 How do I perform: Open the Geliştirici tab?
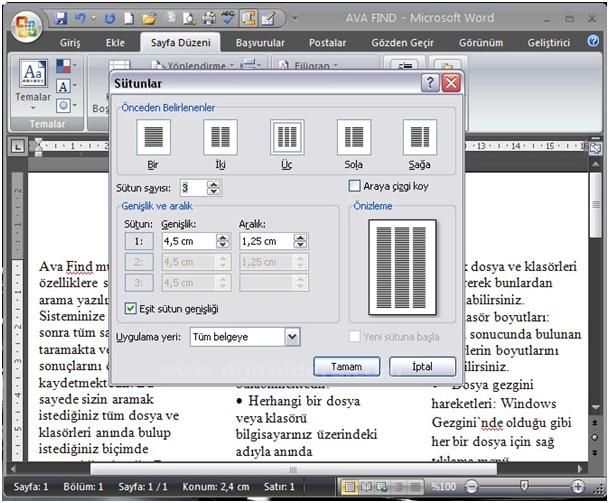click(x=548, y=43)
